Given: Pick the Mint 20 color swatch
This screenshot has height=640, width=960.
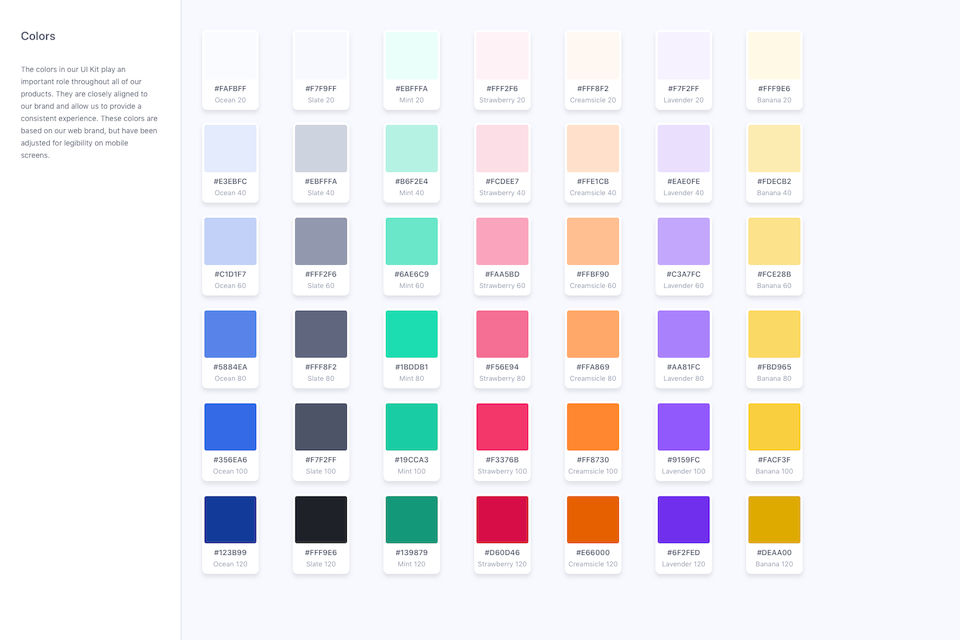Looking at the screenshot, I should pyautogui.click(x=411, y=56).
